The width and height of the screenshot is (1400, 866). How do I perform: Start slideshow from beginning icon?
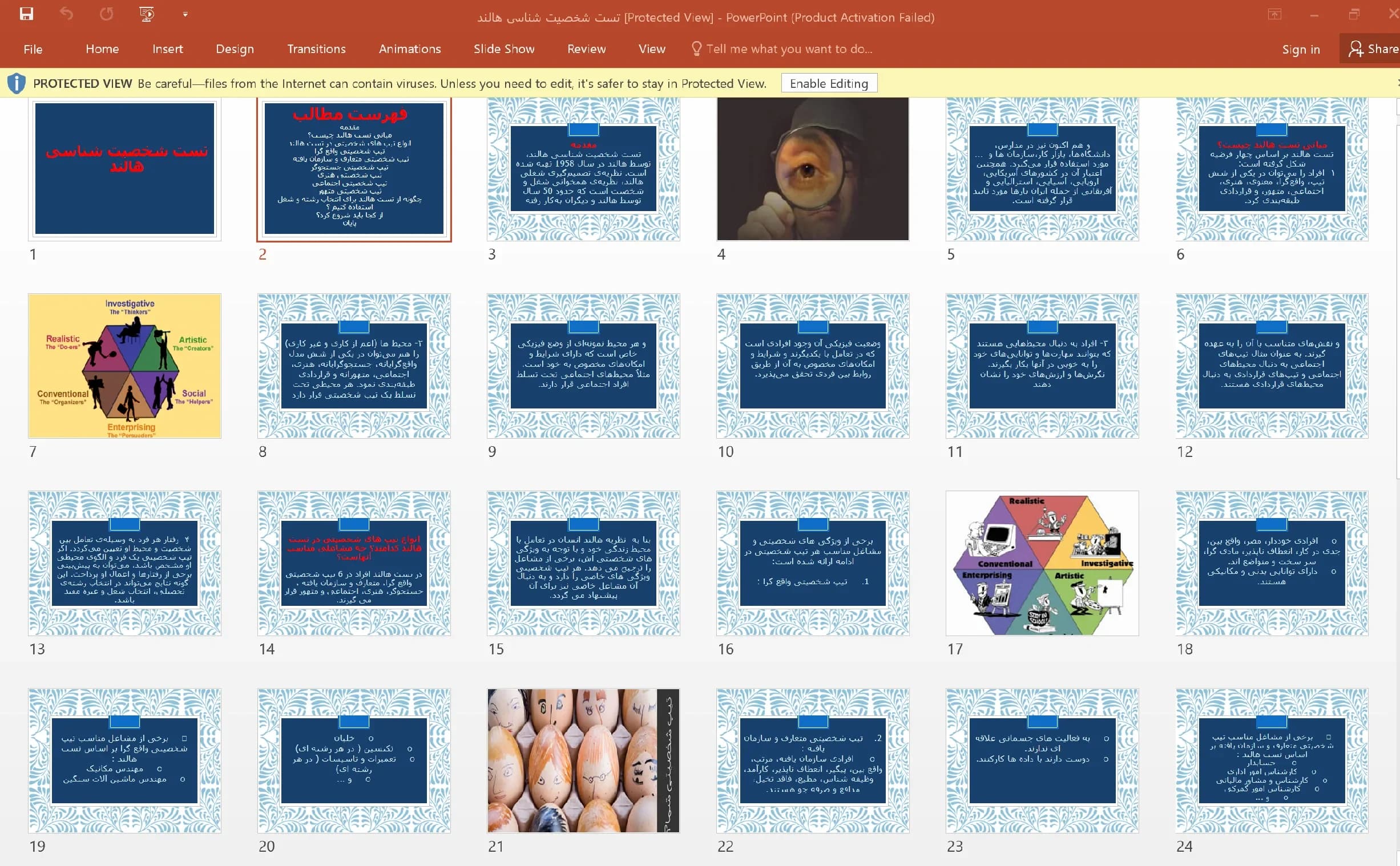147,14
